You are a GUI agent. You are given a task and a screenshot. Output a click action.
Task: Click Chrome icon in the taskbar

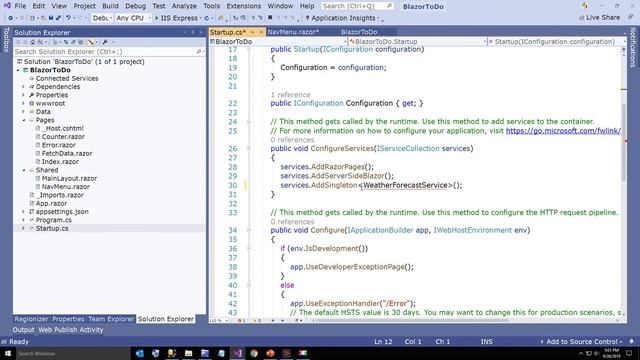point(254,353)
